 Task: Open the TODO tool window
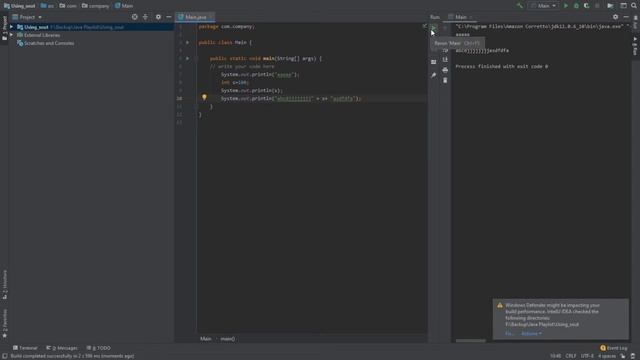pyautogui.click(x=98, y=348)
